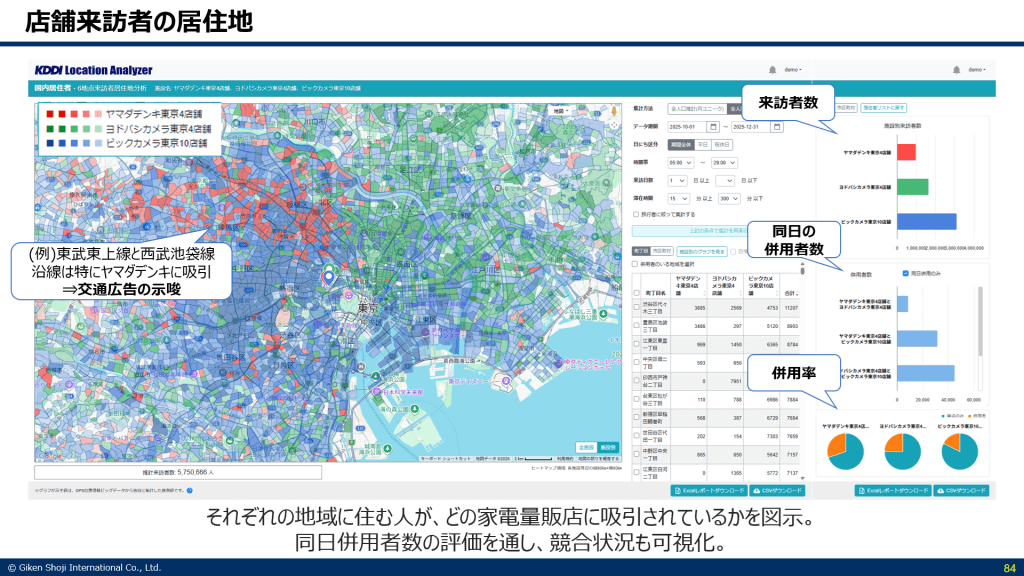The image size is (1024, 576).
Task: Open notifications bell beside left demo menu
Action: (x=773, y=70)
